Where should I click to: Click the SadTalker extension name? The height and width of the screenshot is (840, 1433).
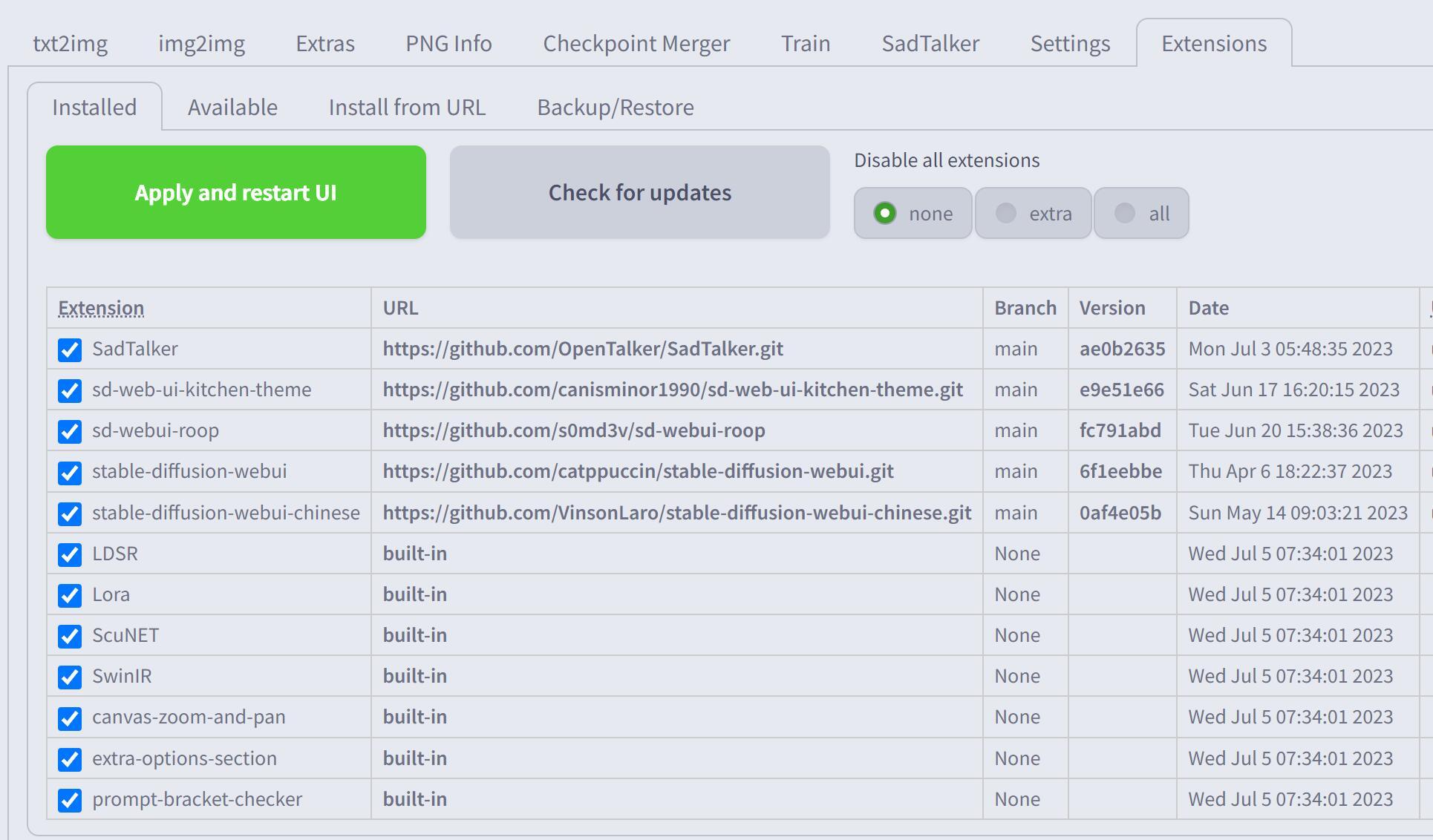click(x=135, y=349)
